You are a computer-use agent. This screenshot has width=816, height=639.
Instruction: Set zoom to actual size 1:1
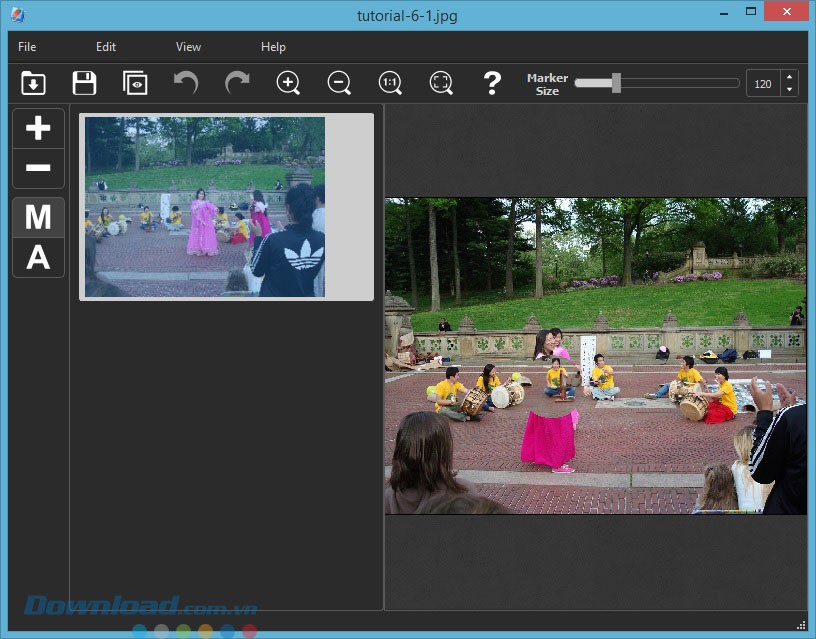click(x=390, y=83)
